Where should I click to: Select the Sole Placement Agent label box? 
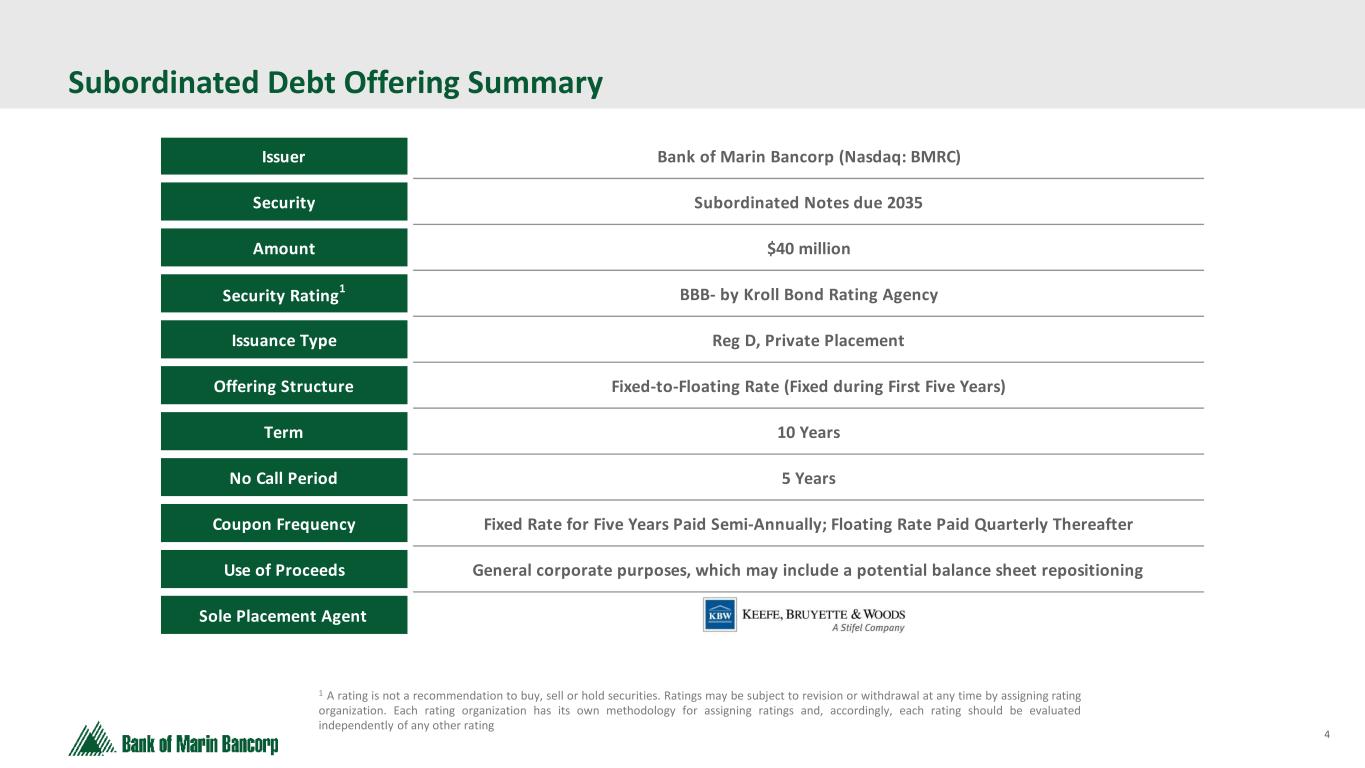(x=284, y=616)
